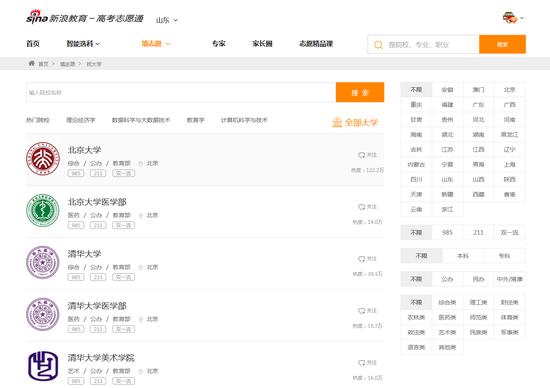Open the 清华大学医学部 emblem
This screenshot has width=550, height=388.
pos(43,314)
